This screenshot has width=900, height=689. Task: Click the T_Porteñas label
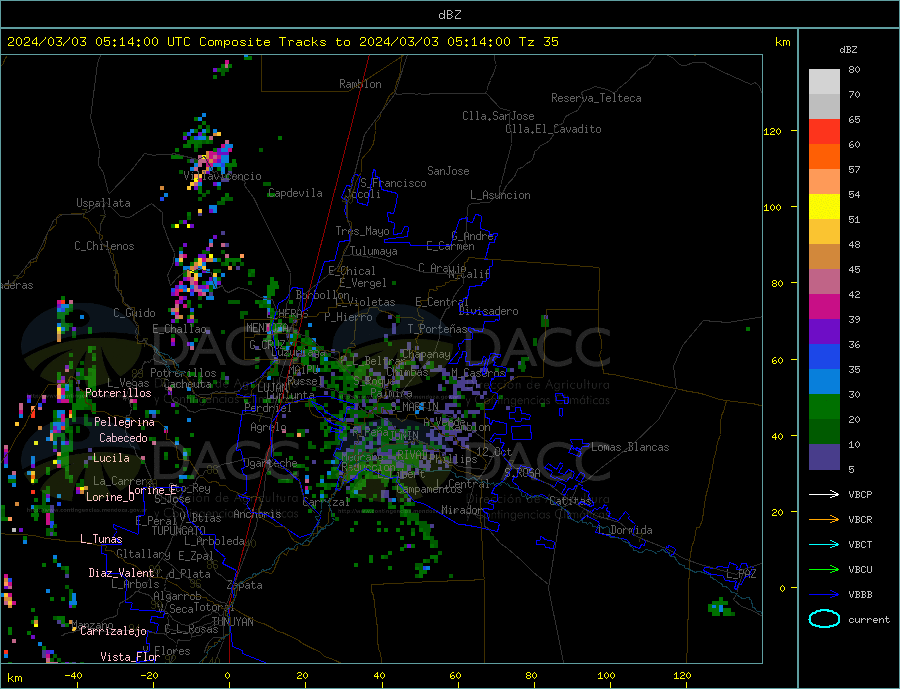[x=437, y=329]
